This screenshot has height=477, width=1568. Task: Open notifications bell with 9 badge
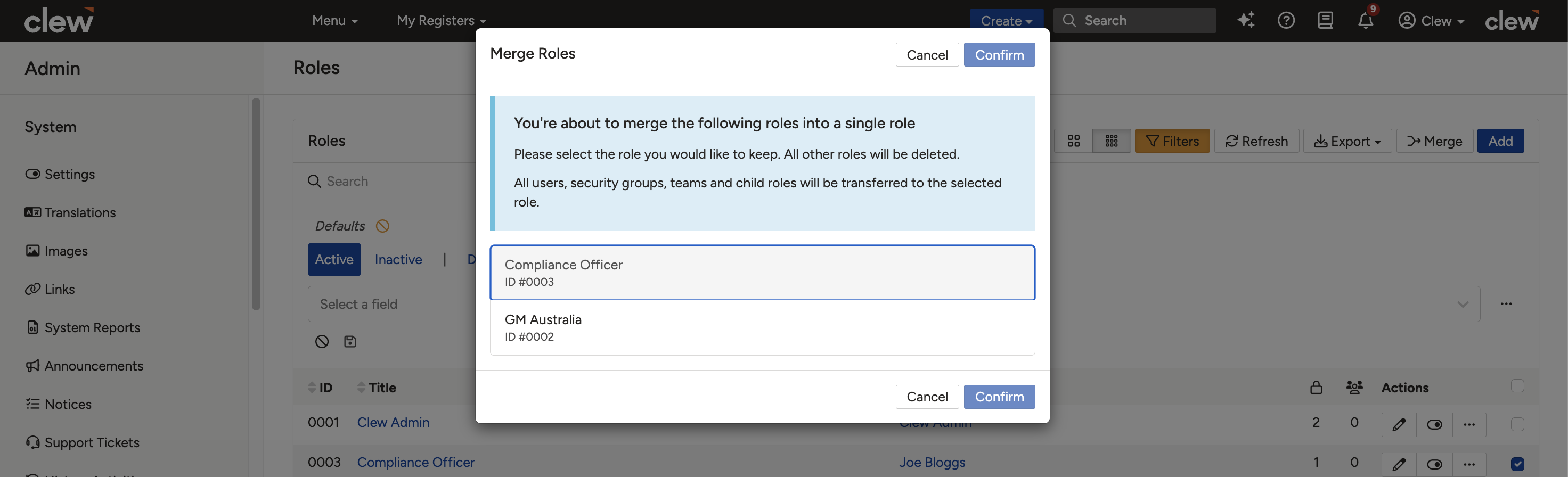[1365, 21]
